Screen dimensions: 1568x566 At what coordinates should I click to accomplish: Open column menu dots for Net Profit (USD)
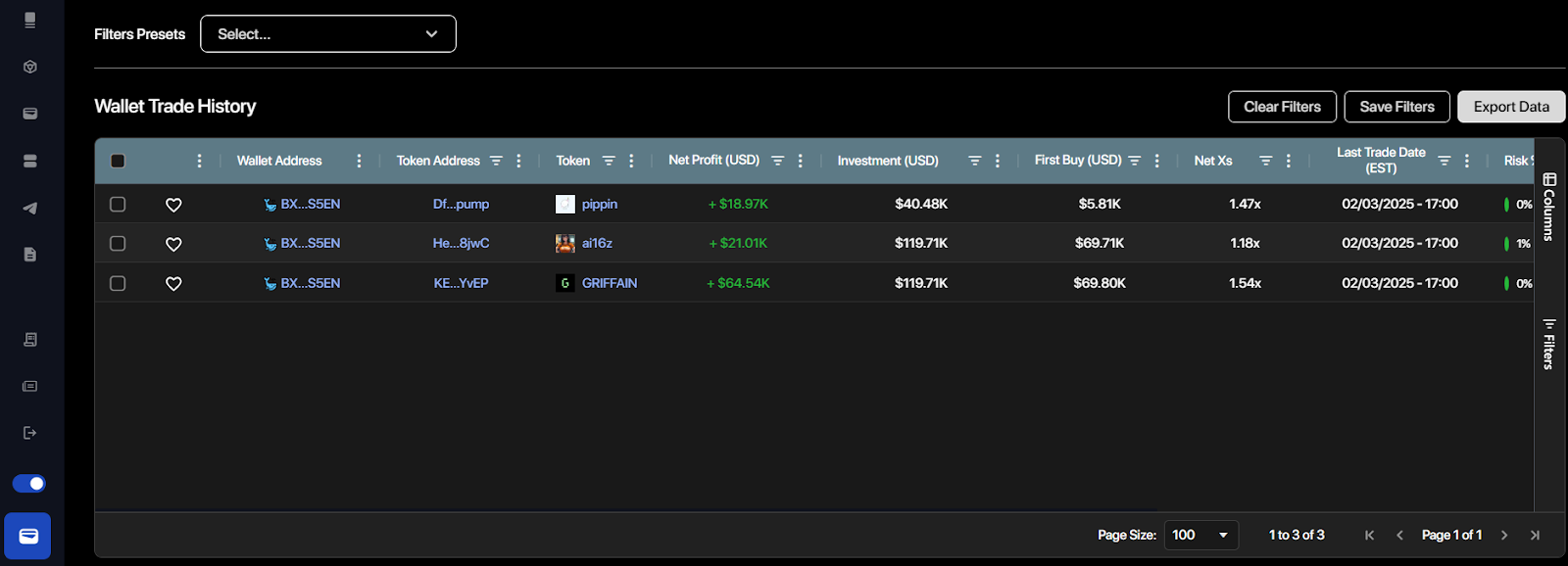801,161
